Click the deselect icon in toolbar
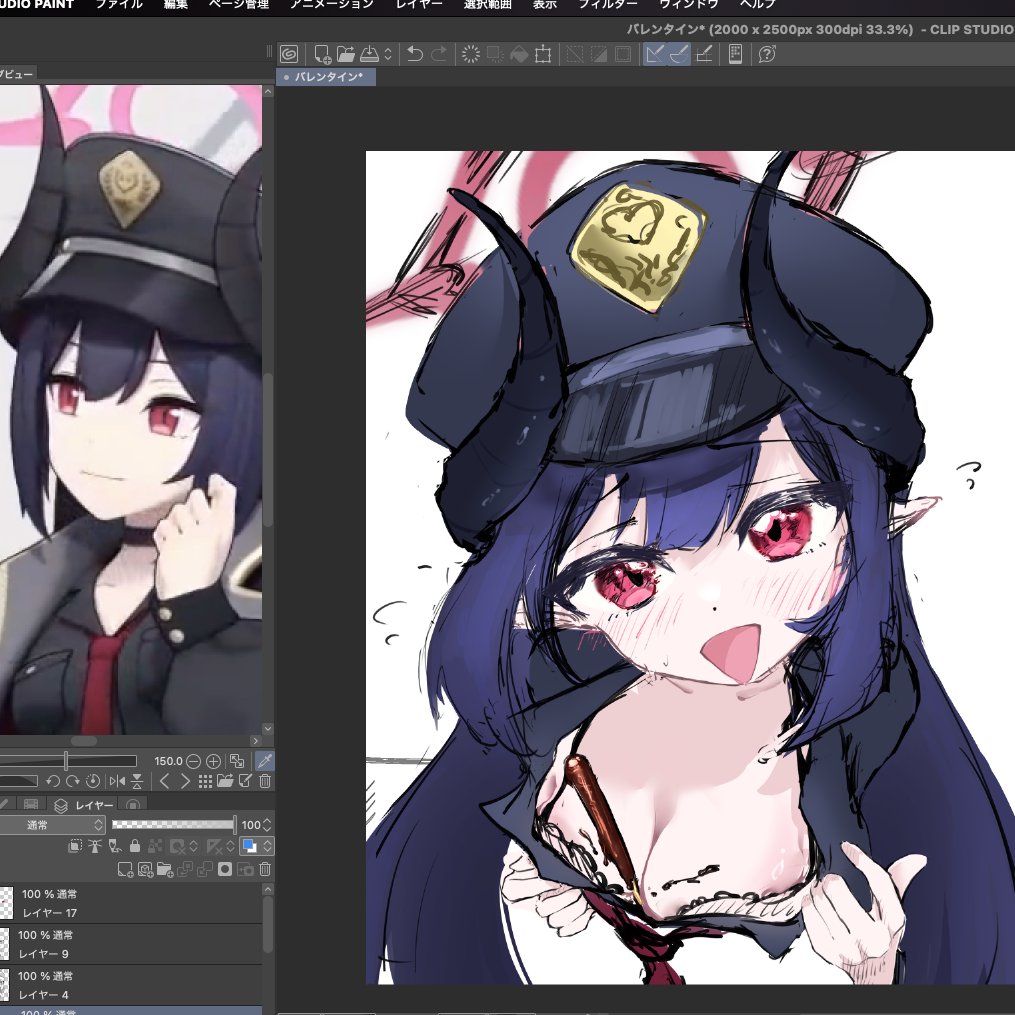Screen dimensions: 1015x1015 [574, 54]
